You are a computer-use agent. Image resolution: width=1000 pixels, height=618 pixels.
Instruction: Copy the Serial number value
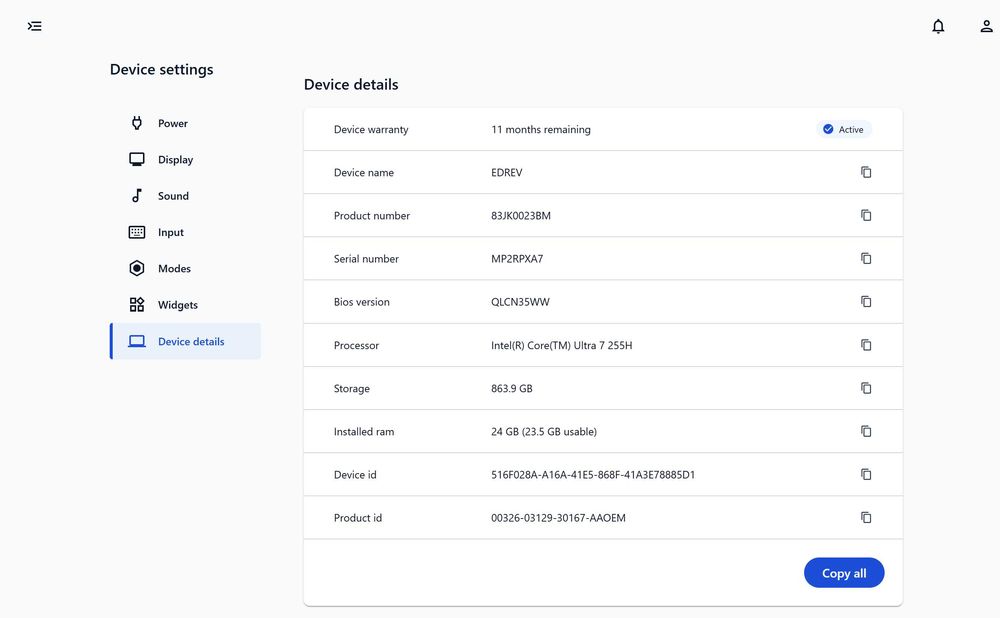click(x=866, y=258)
